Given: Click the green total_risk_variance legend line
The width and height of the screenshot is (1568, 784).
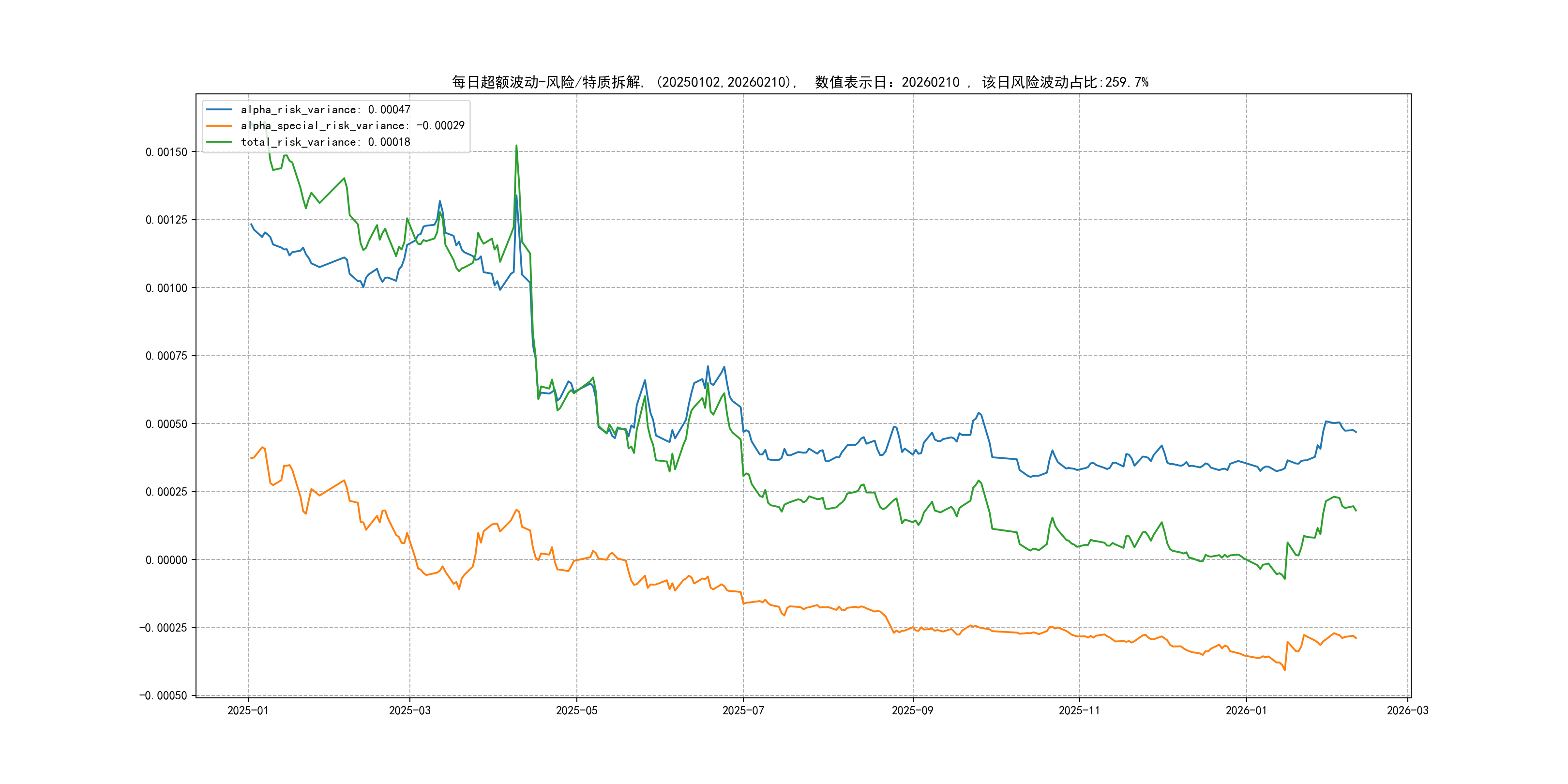Looking at the screenshot, I should pyautogui.click(x=219, y=142).
